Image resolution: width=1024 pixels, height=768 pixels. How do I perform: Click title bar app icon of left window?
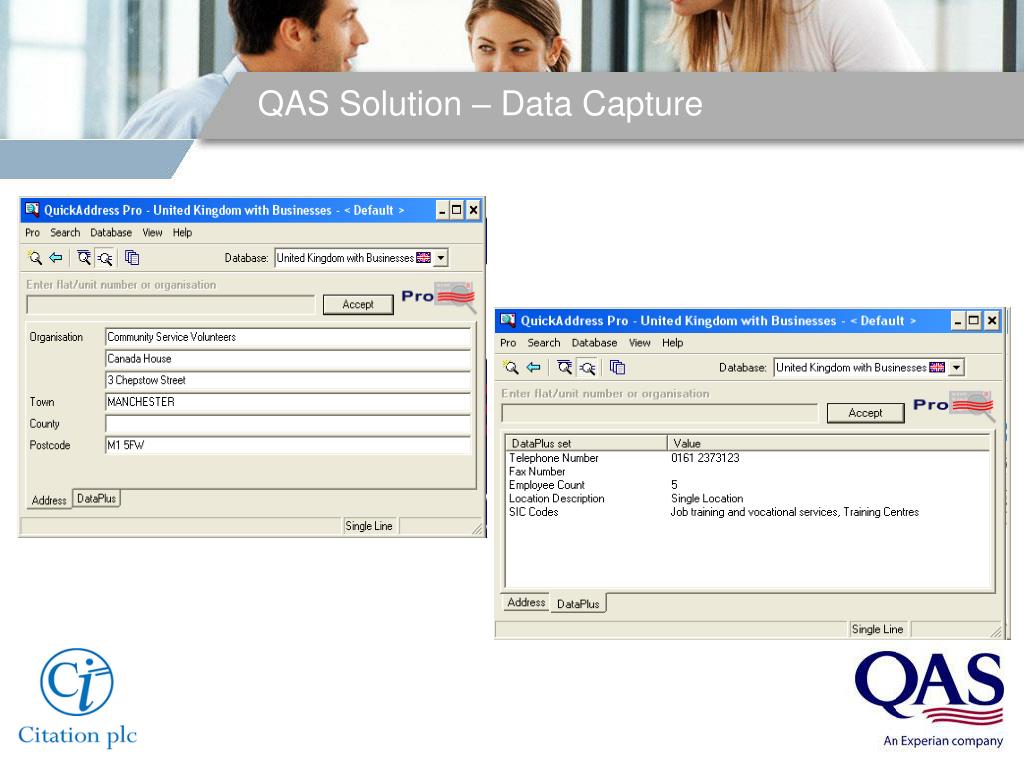[x=32, y=210]
